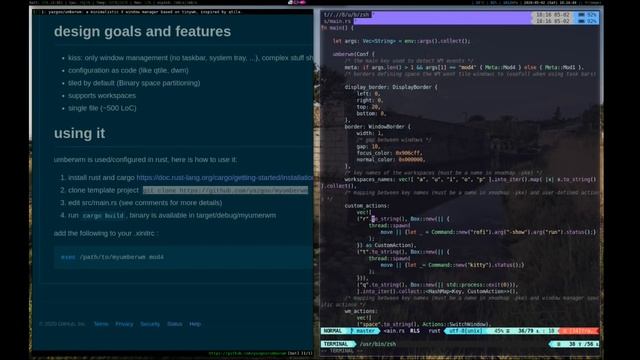Image resolution: width=640 pixels, height=360 pixels.
Task: Click the /usr/bin/zsh label in terminal statusline
Action: tap(378, 344)
